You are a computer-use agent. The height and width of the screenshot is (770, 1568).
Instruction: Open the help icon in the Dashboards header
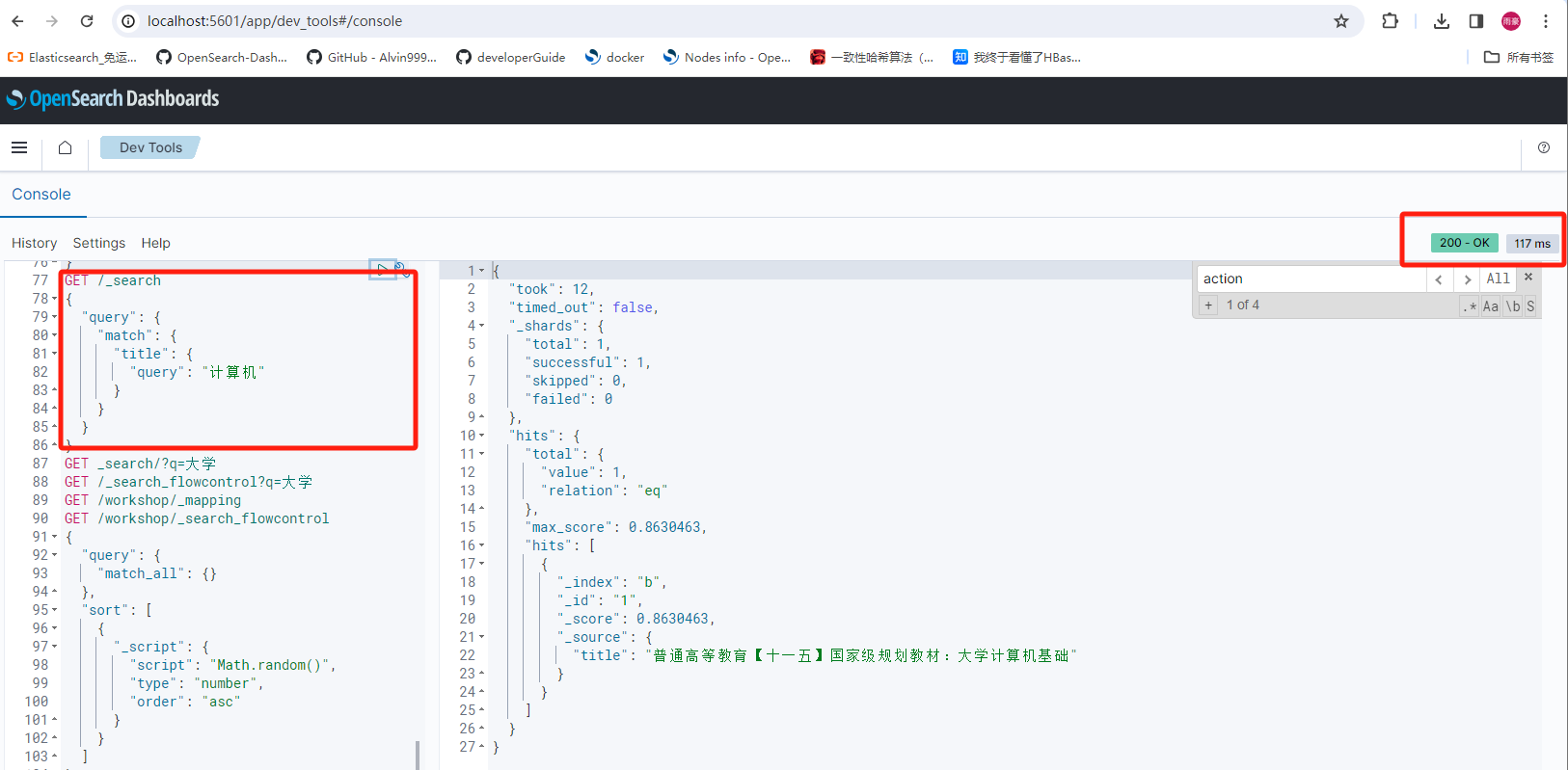point(1544,147)
